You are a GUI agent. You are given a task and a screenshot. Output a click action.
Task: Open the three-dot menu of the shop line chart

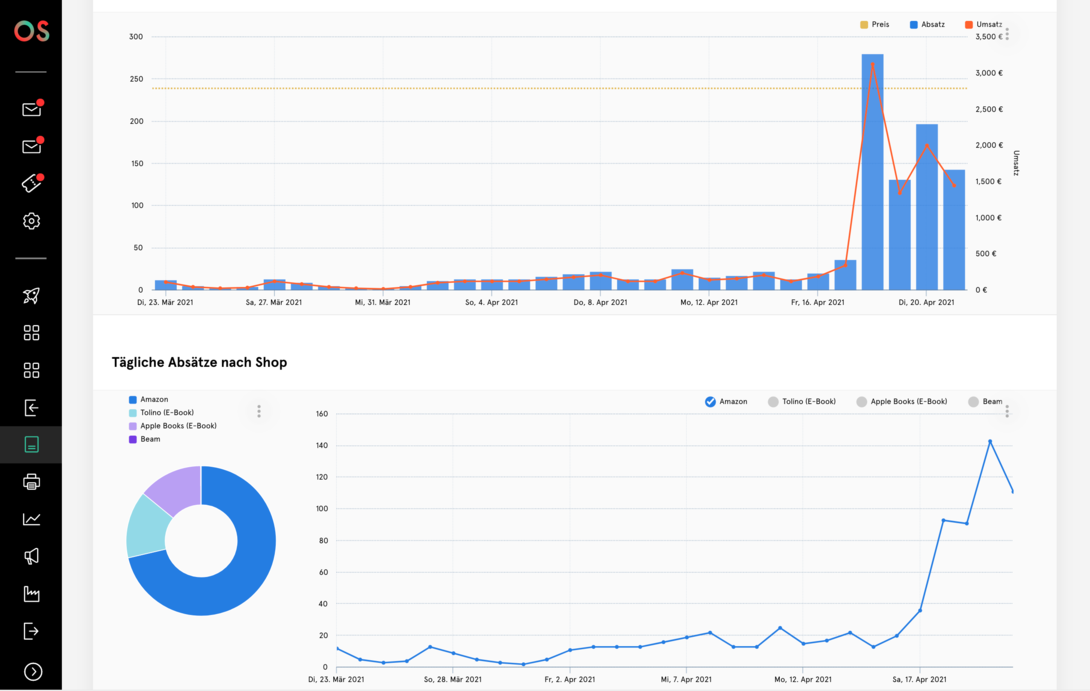[x=1007, y=411]
